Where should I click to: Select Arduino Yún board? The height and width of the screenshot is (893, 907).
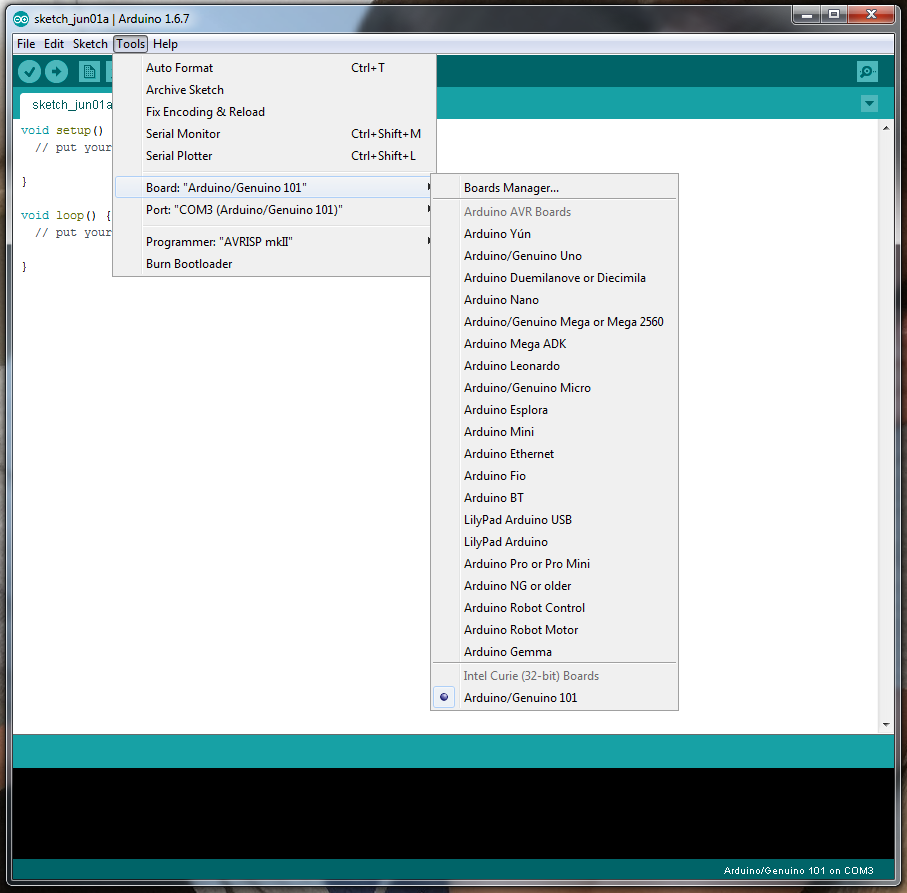pyautogui.click(x=554, y=234)
